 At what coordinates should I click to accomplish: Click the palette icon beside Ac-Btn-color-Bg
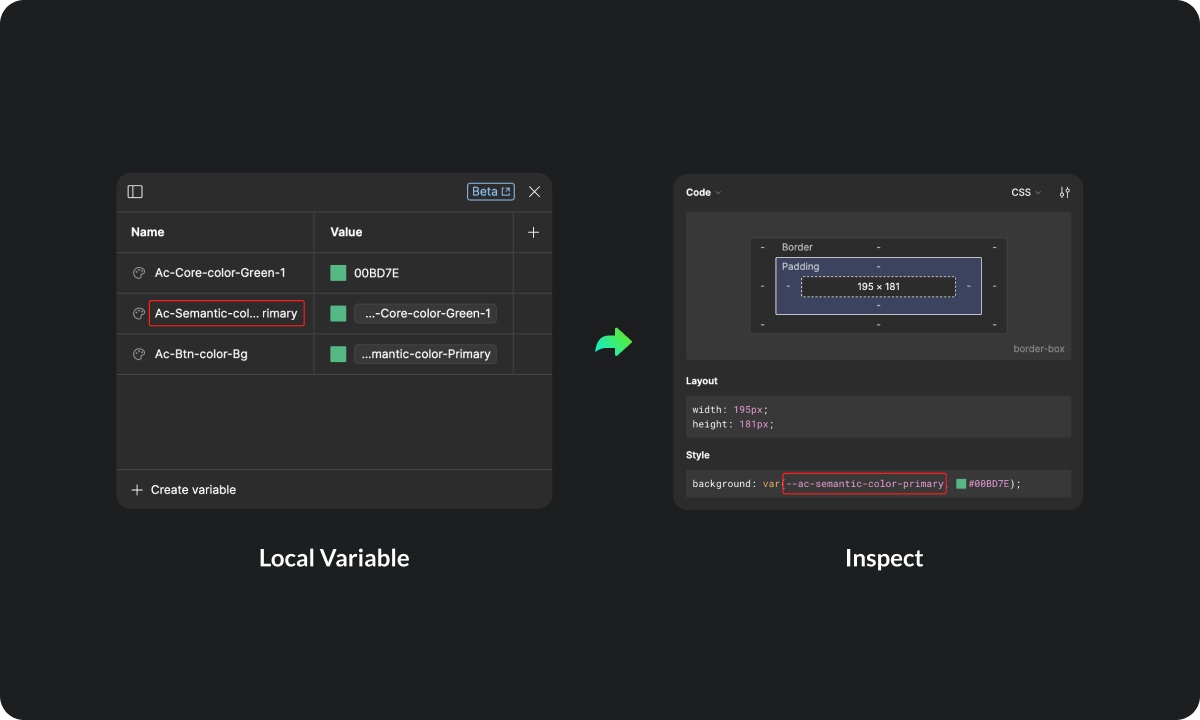[x=139, y=354]
